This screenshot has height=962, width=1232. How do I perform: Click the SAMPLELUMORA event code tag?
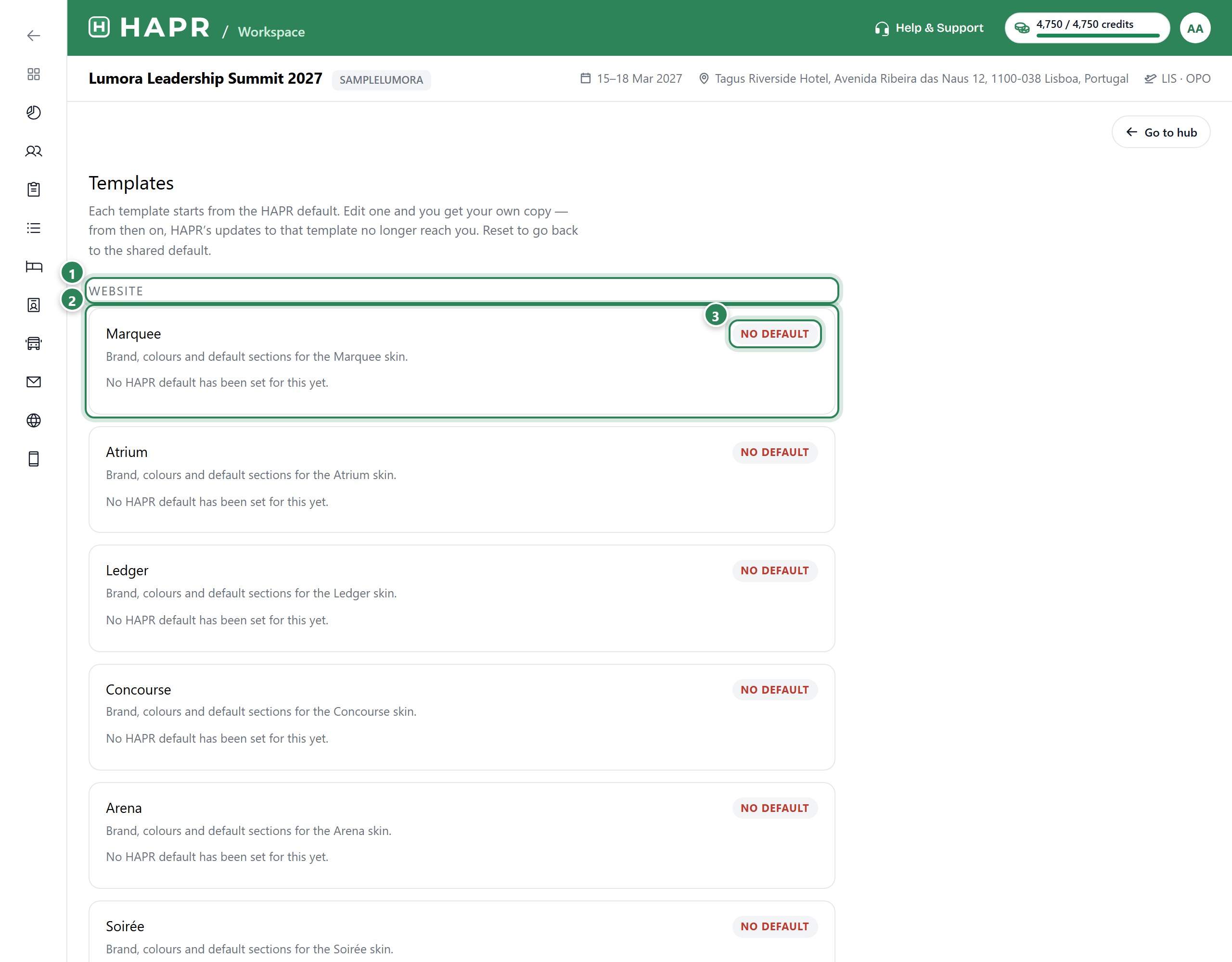381,80
